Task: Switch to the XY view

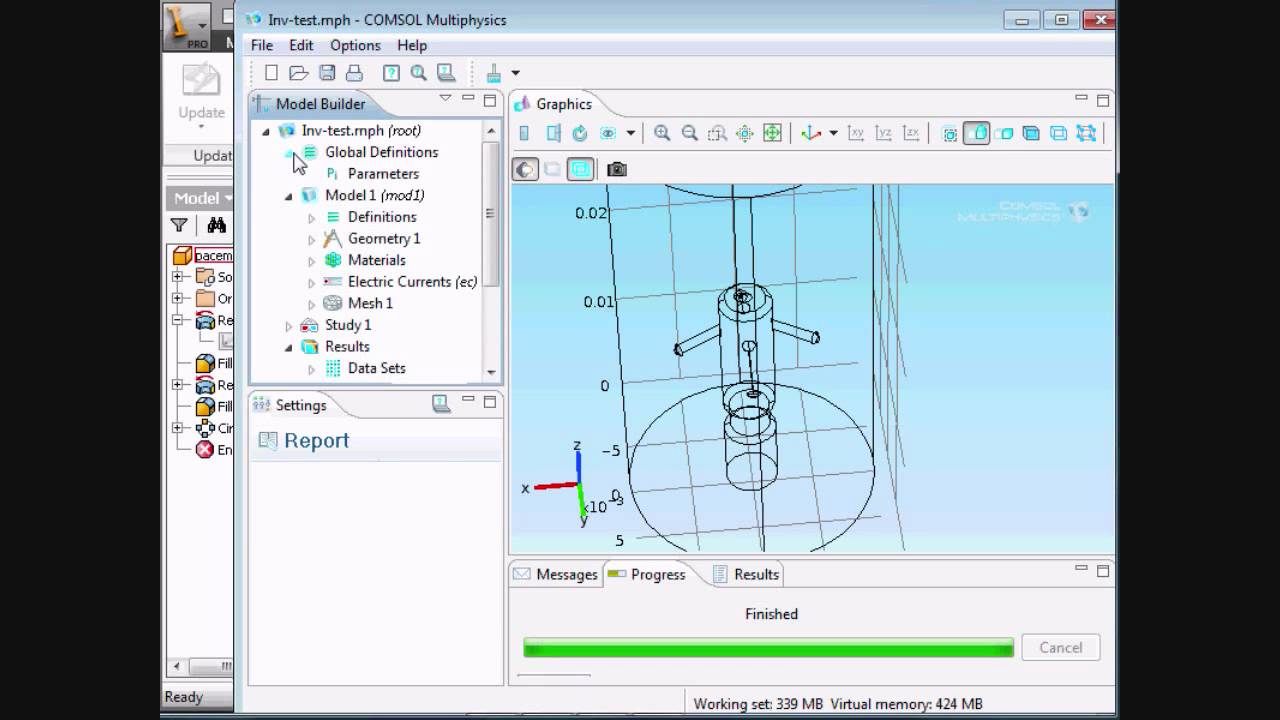Action: click(856, 133)
